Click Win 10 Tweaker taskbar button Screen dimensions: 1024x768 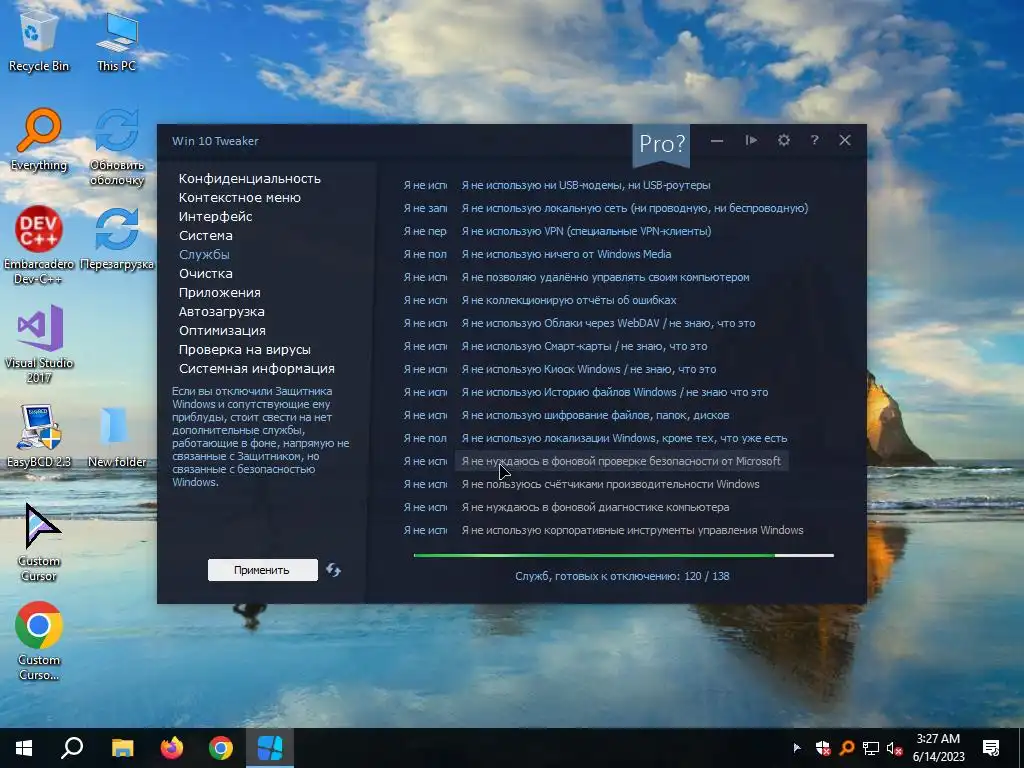click(270, 748)
